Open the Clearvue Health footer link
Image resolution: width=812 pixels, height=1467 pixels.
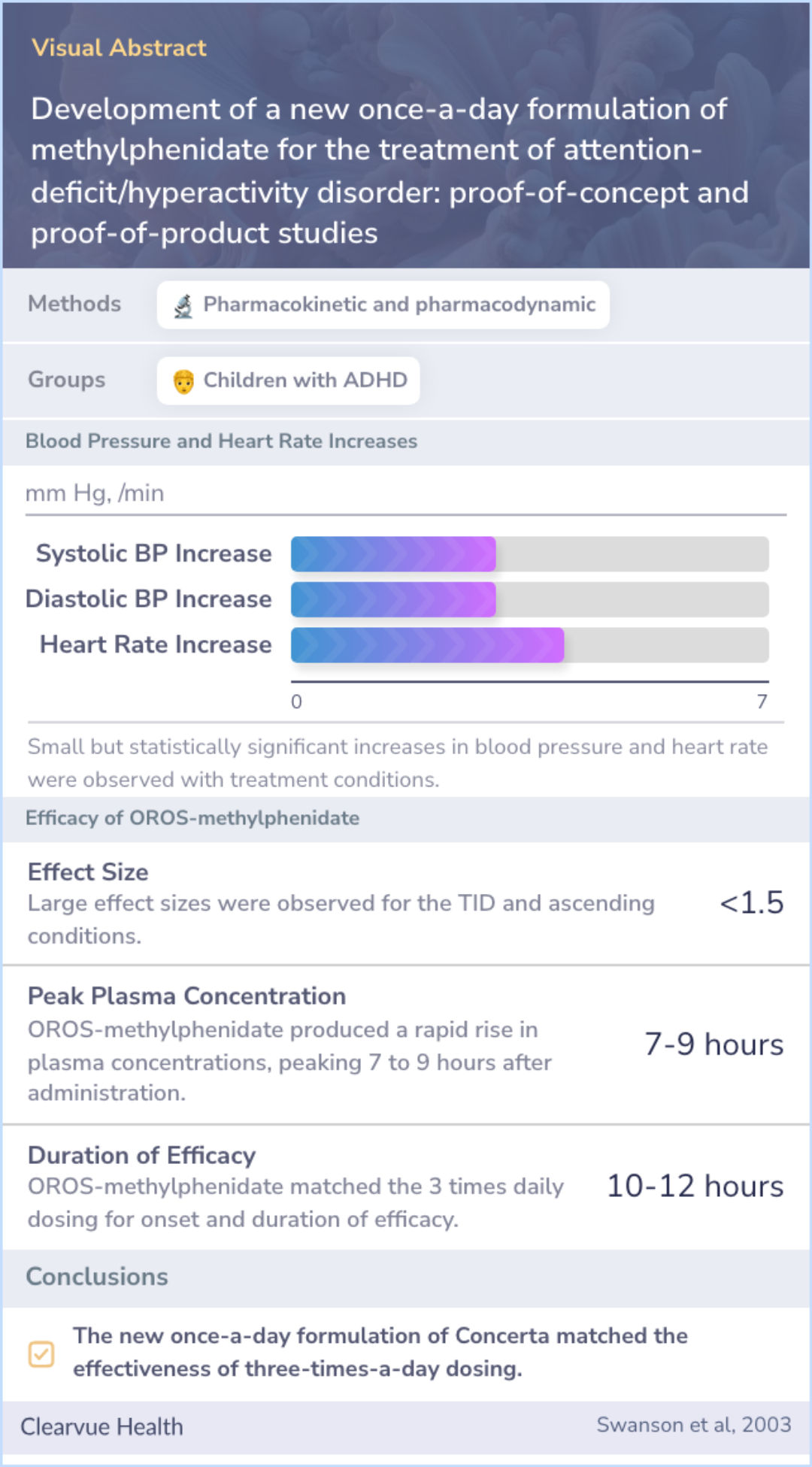(101, 1426)
